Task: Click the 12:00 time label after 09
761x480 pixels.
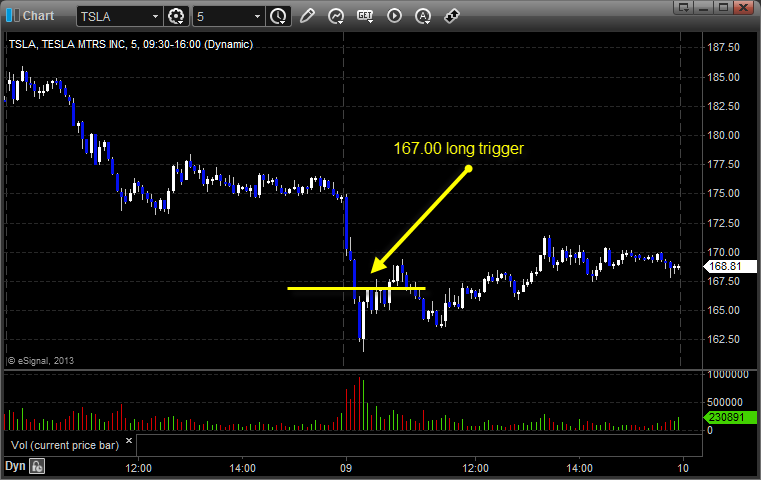Action: pyautogui.click(x=475, y=468)
